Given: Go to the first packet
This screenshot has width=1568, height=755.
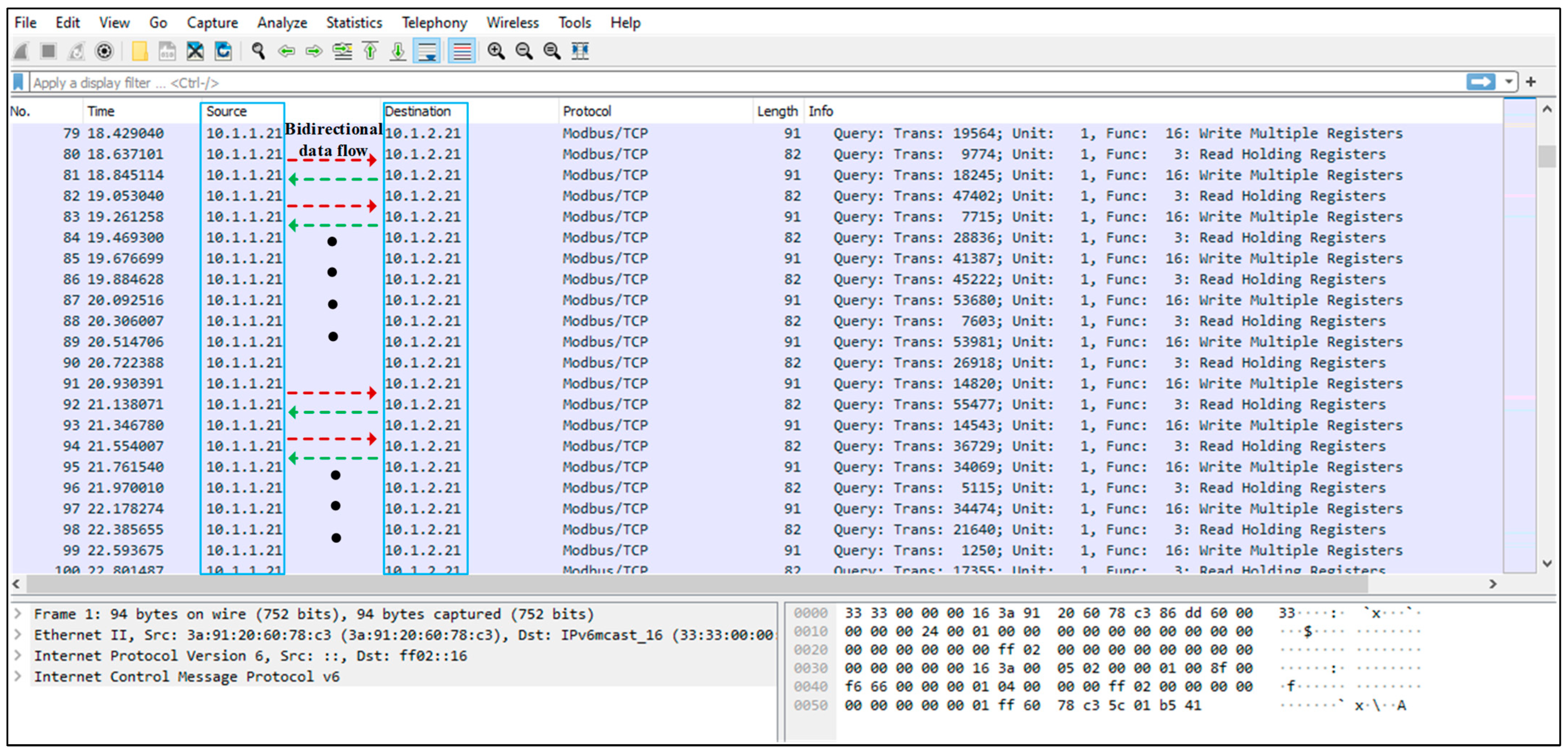Looking at the screenshot, I should [x=370, y=51].
